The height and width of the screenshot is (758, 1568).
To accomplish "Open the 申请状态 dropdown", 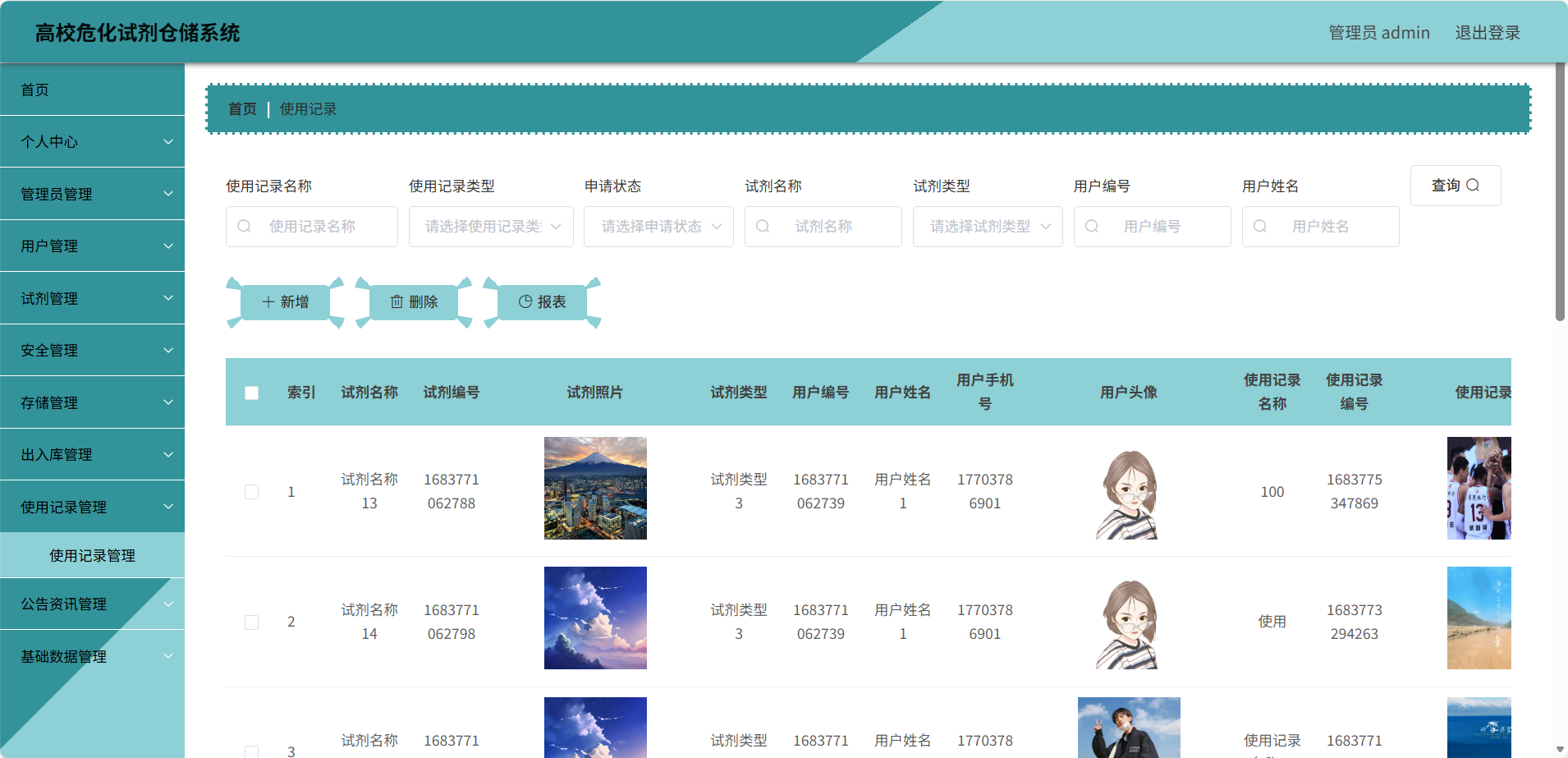I will pyautogui.click(x=659, y=227).
